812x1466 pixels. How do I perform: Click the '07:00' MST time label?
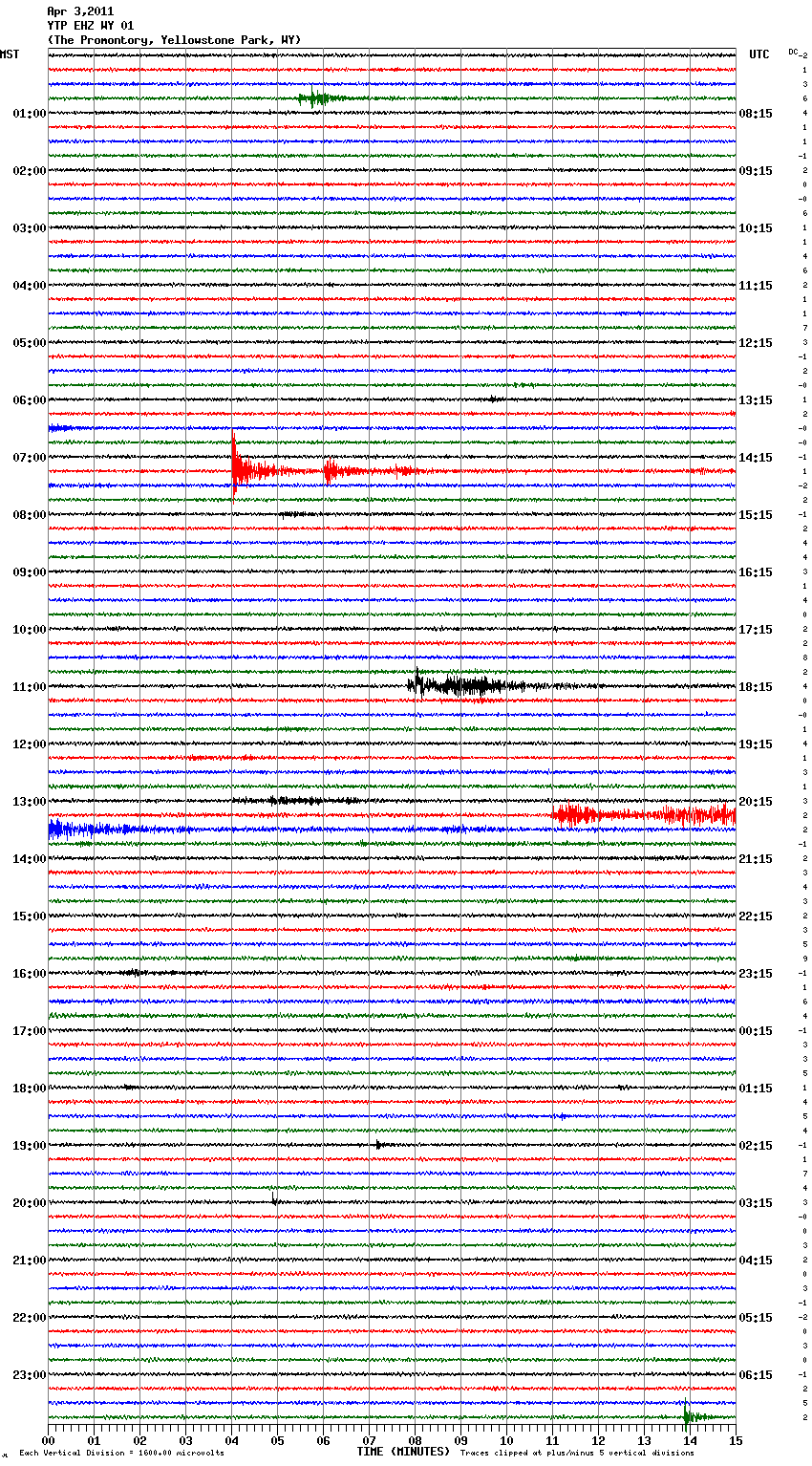point(30,458)
